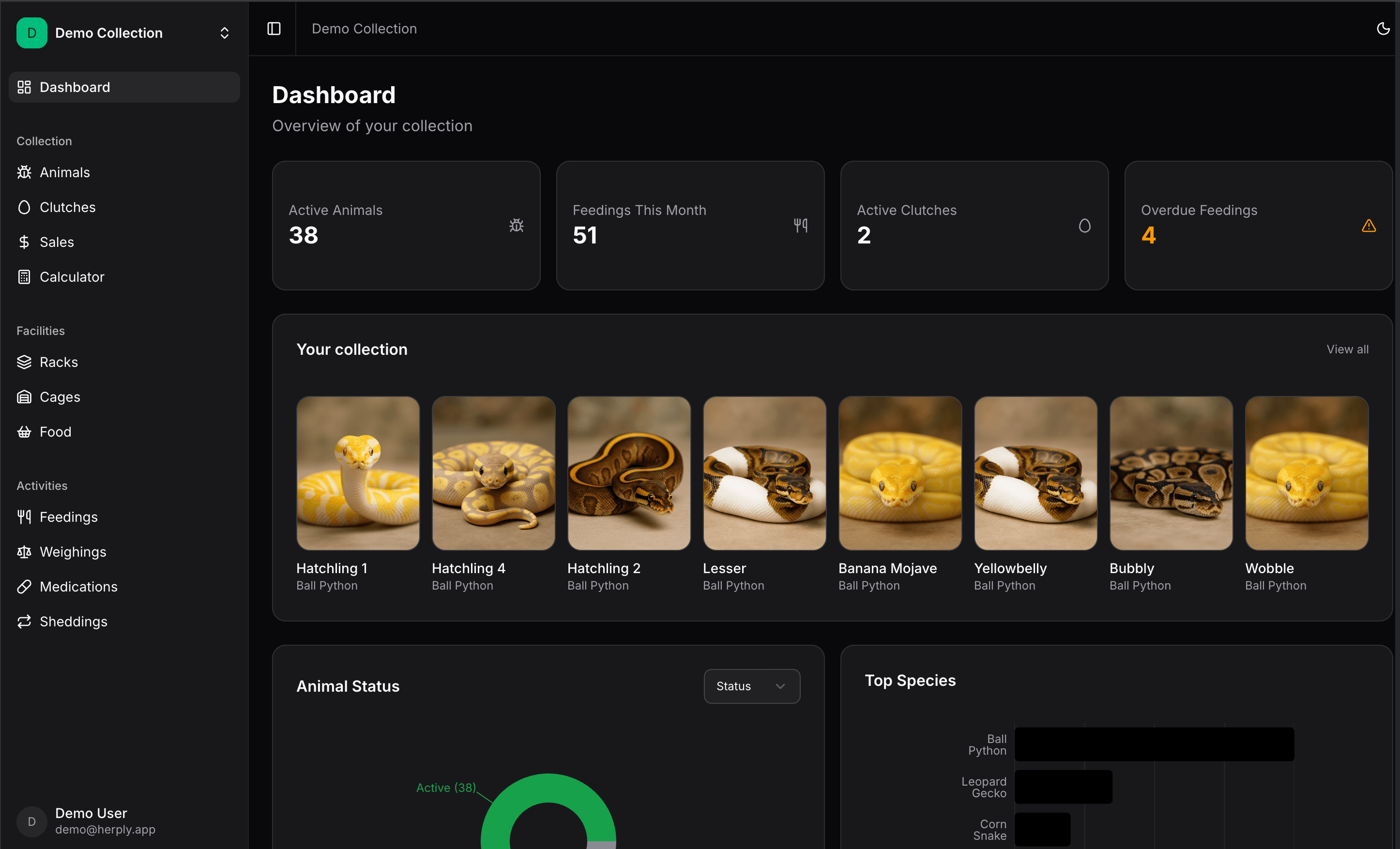Viewport: 1400px width, 849px height.
Task: Open the Sales page
Action: 124,242
